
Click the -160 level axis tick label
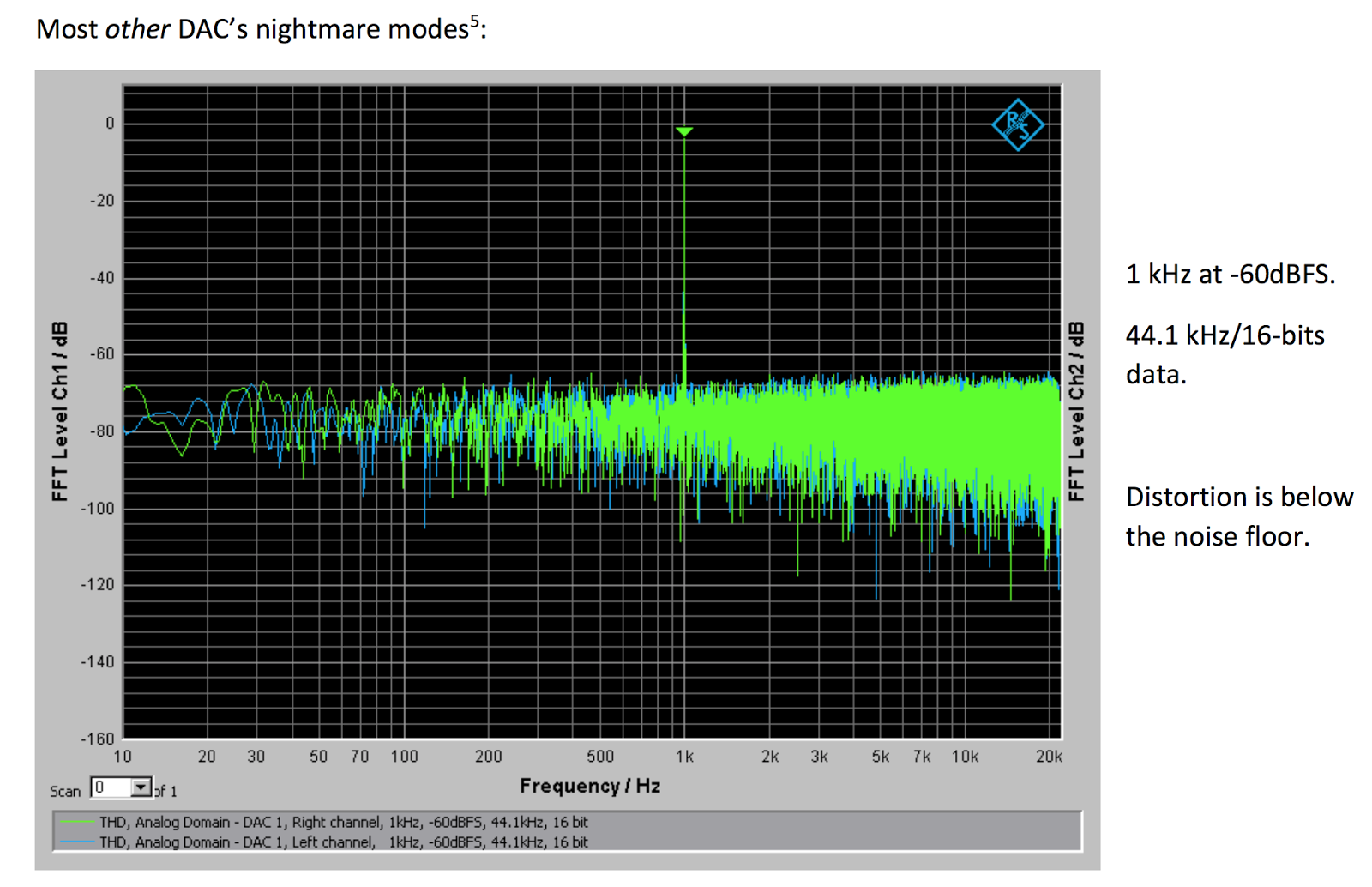(97, 739)
